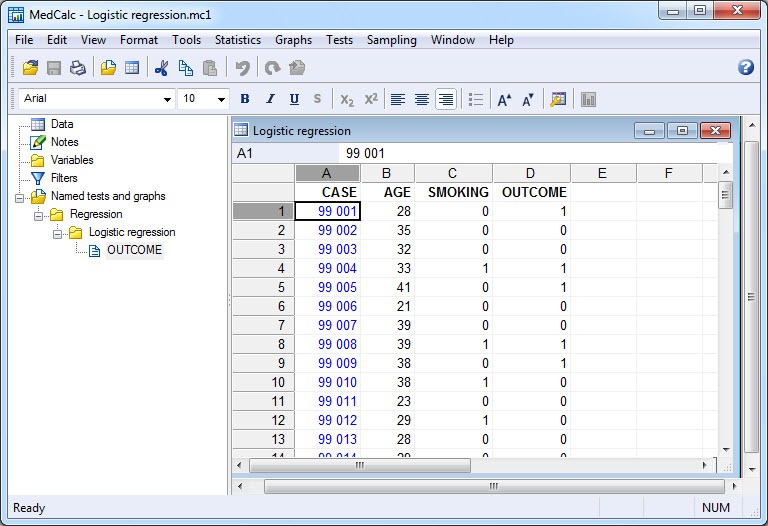768x526 pixels.
Task: Click the MedCalc application title icon
Action: pos(16,15)
